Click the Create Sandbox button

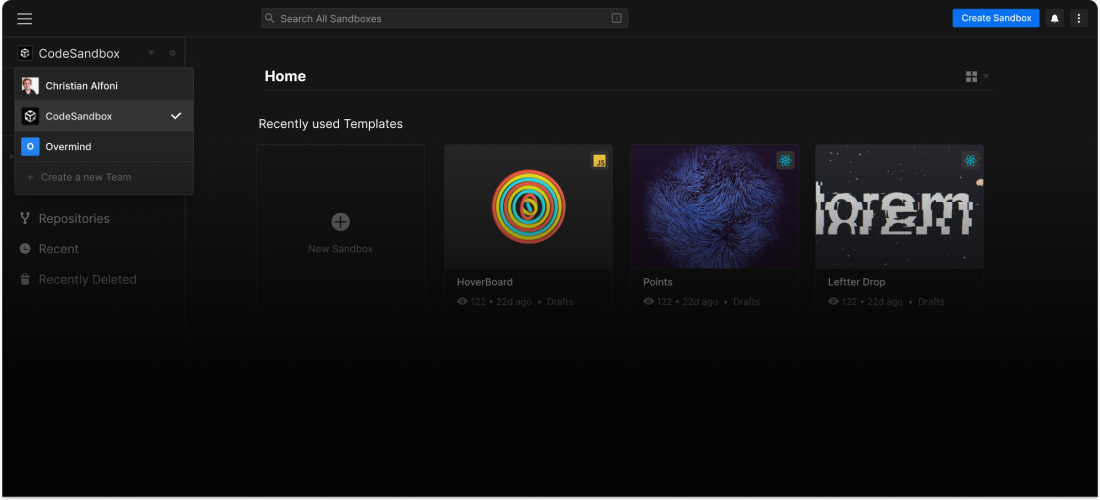(x=996, y=18)
